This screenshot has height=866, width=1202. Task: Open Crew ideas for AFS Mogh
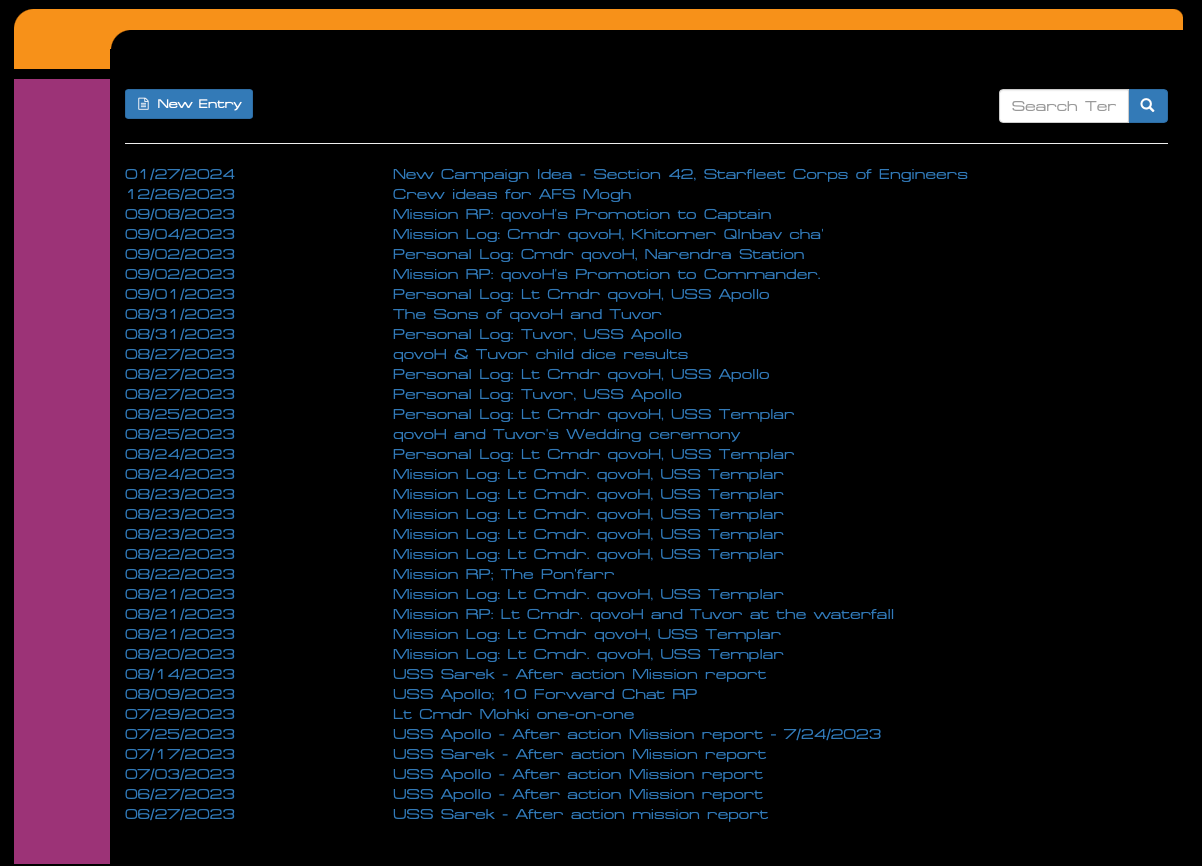(x=511, y=194)
